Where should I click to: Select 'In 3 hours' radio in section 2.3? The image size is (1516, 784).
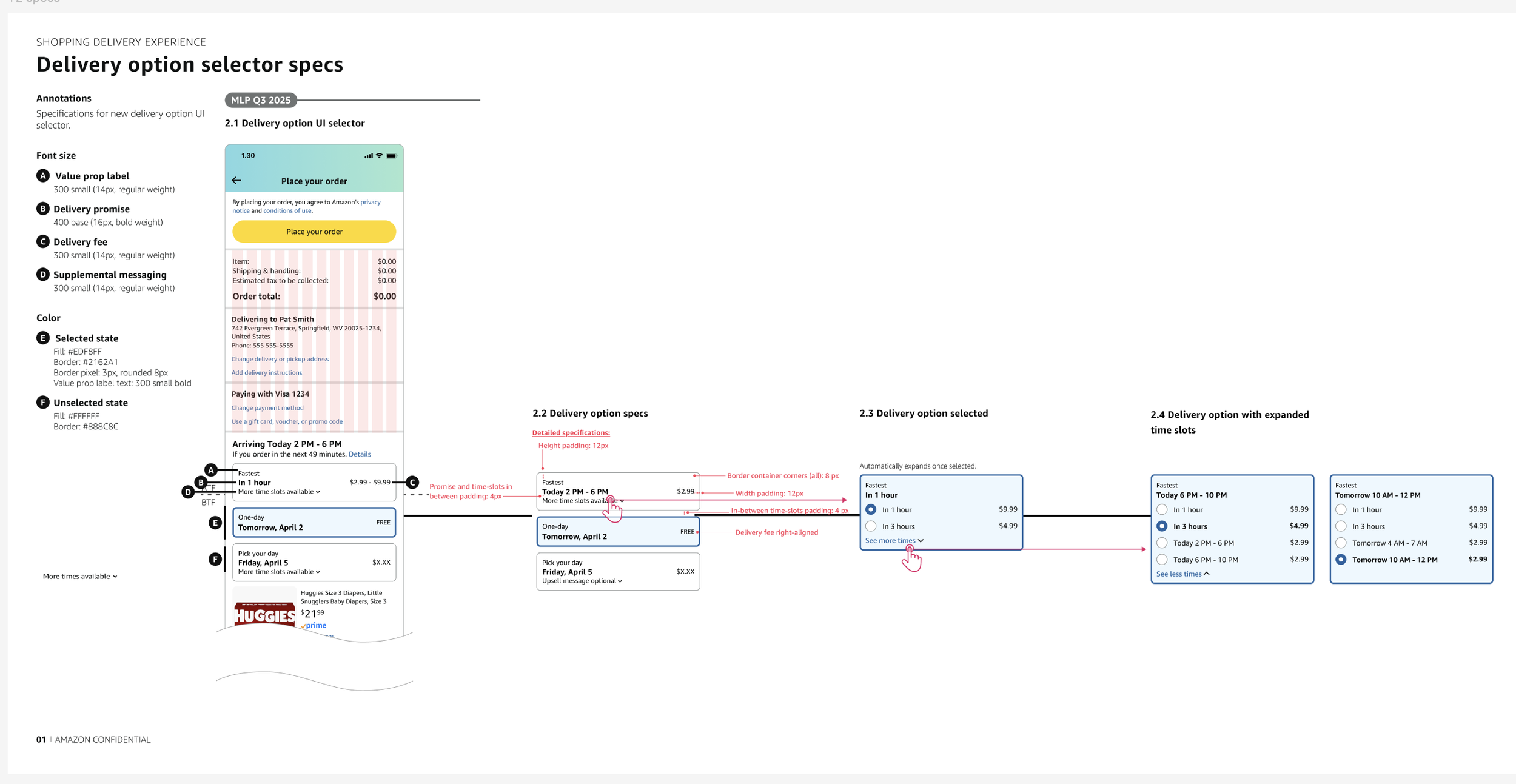871,526
